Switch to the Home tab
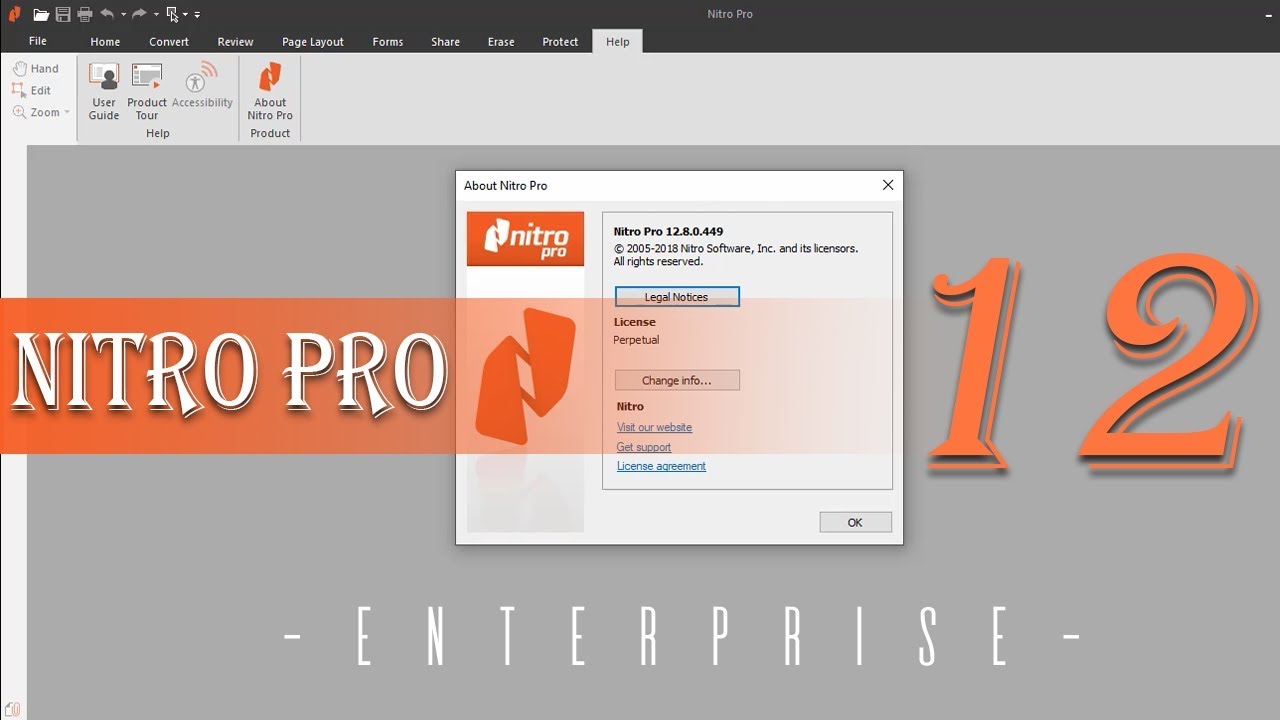 [105, 42]
